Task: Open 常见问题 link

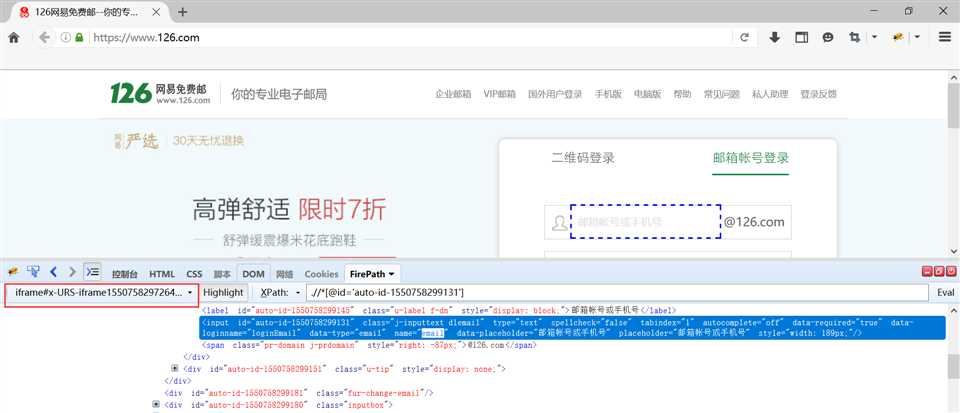Action: [x=722, y=94]
